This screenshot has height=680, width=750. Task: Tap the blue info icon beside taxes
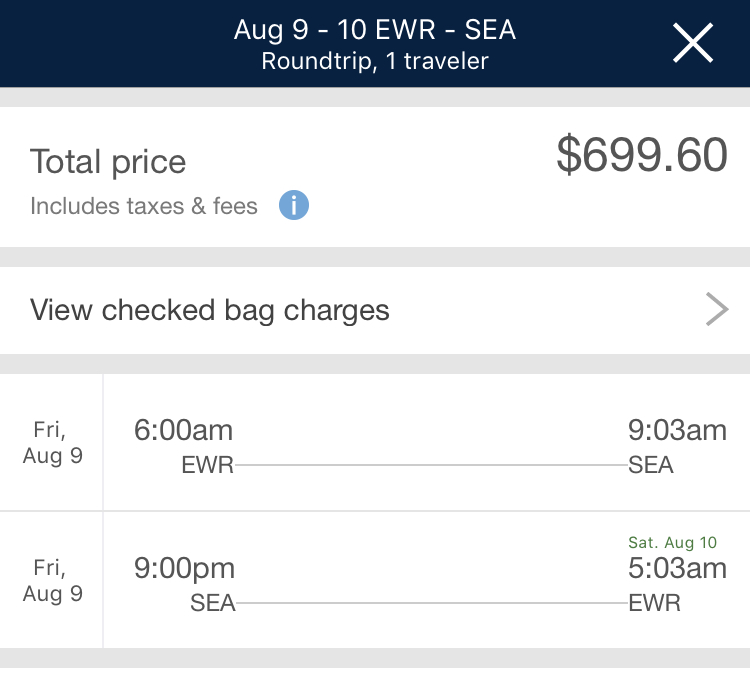[293, 206]
